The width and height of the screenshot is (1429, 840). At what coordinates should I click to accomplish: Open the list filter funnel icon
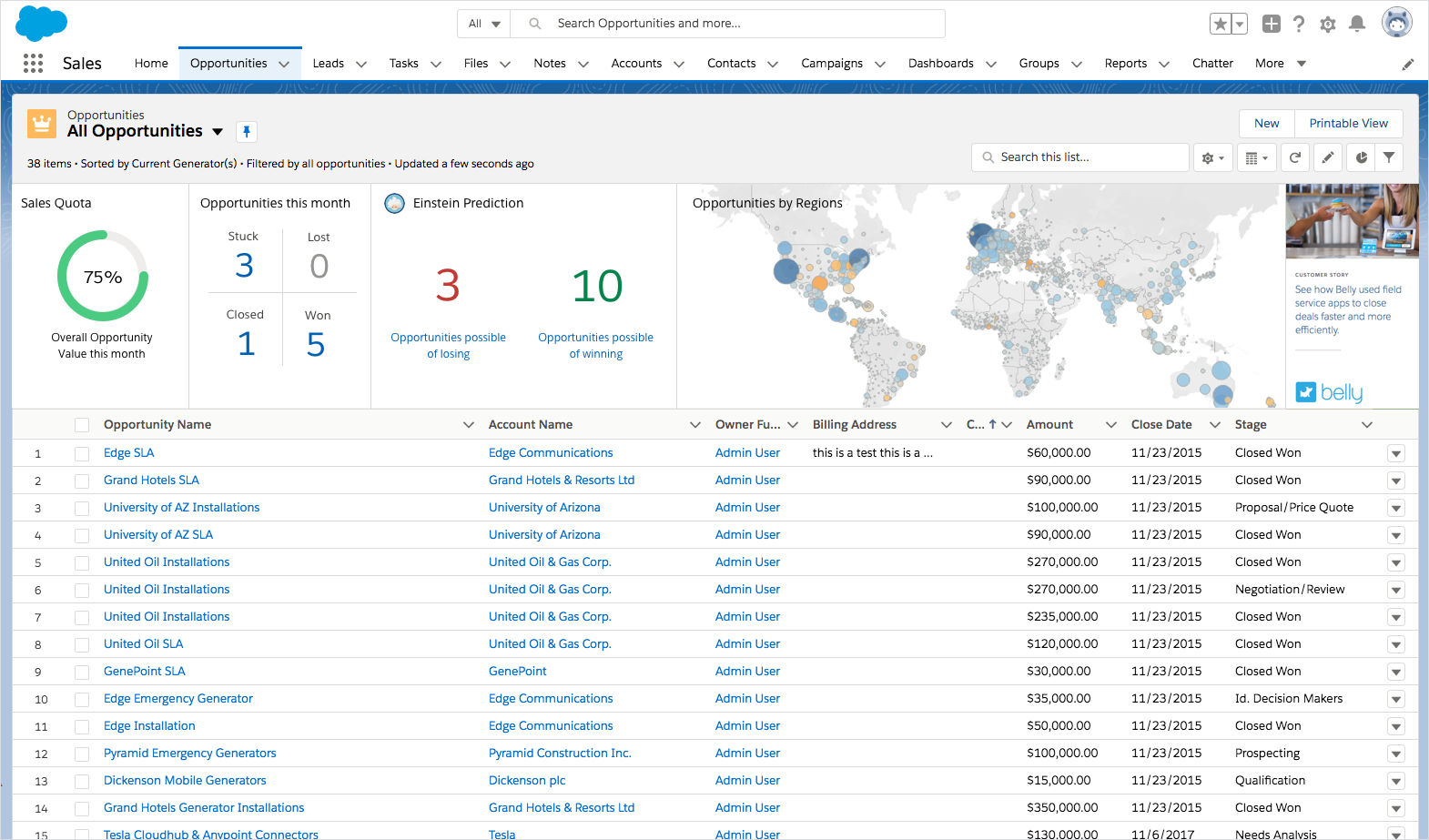[x=1389, y=157]
